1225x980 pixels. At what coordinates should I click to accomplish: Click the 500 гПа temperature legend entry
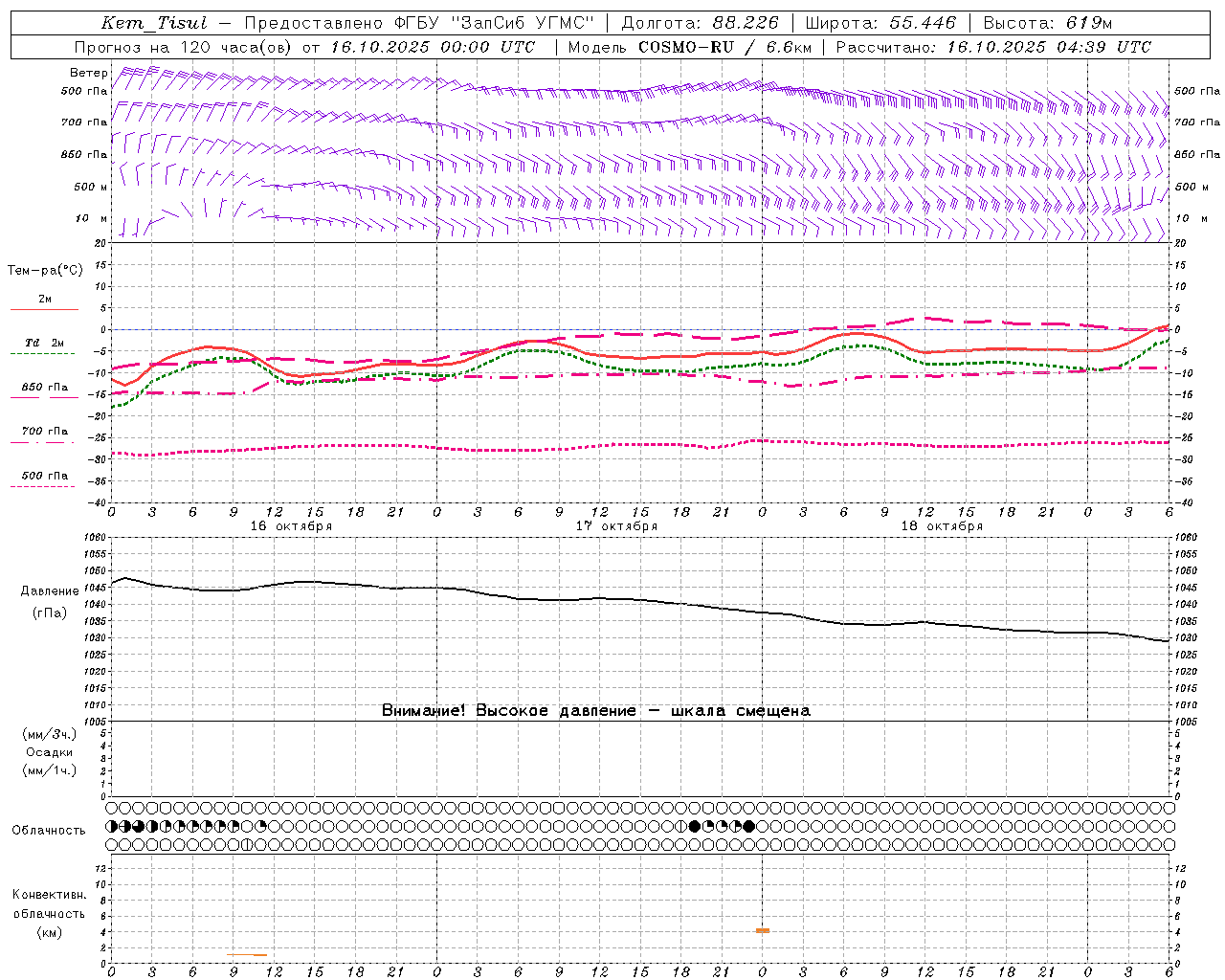click(x=45, y=476)
